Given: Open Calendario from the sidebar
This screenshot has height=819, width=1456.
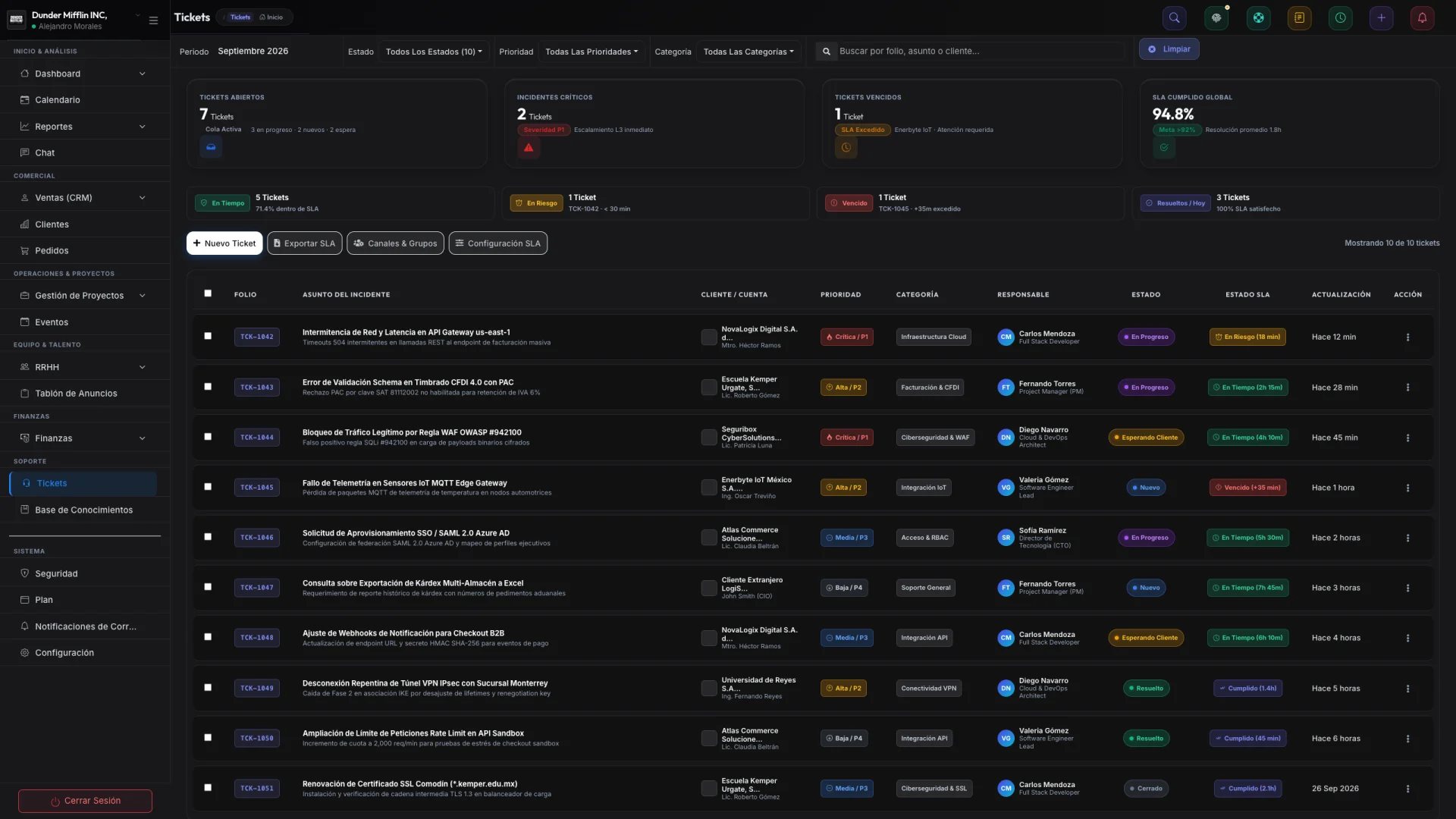Looking at the screenshot, I should coord(84,100).
